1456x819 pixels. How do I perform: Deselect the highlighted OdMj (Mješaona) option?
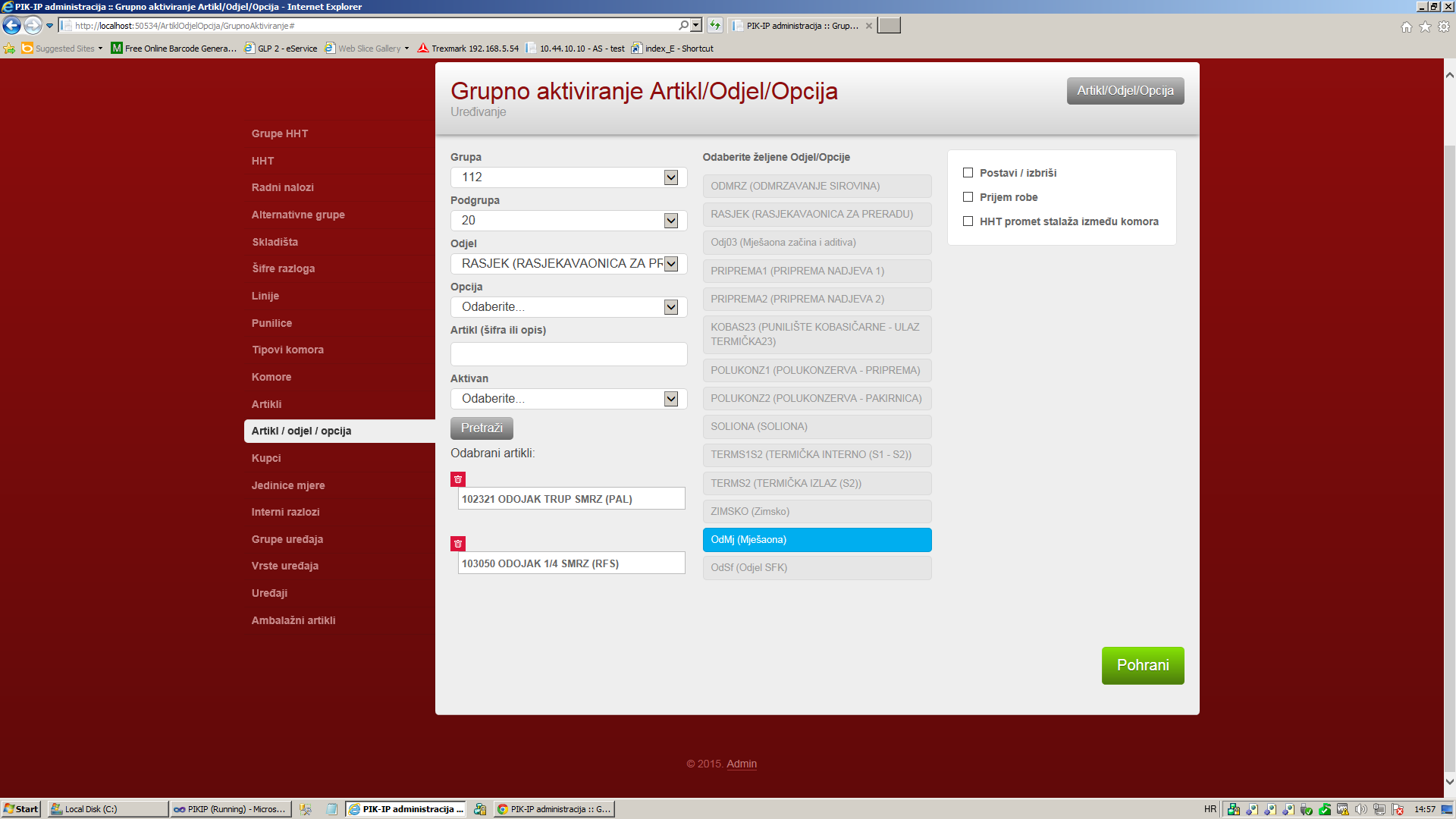pos(817,540)
